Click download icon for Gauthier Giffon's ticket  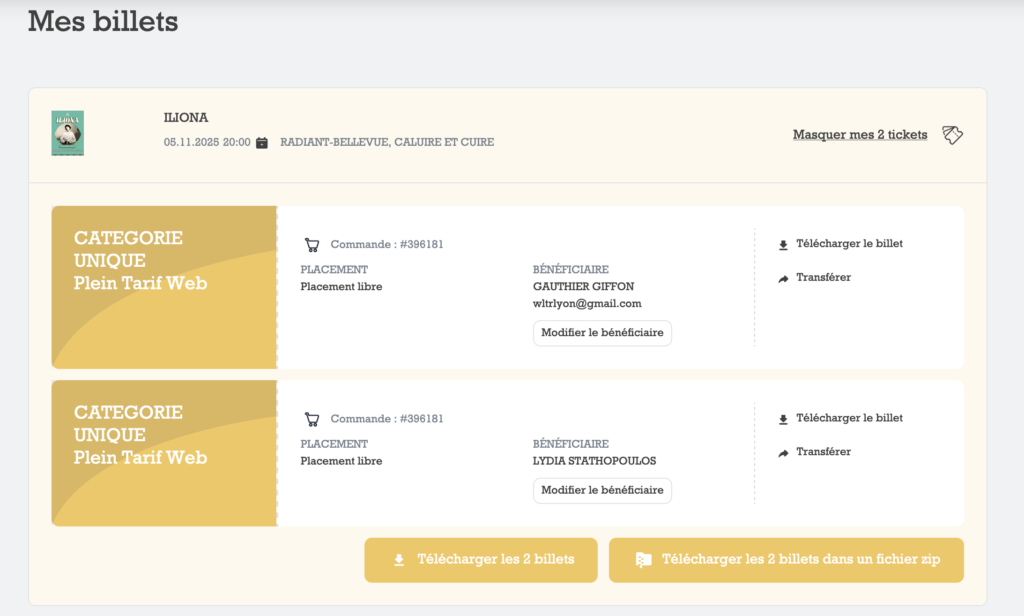[783, 244]
